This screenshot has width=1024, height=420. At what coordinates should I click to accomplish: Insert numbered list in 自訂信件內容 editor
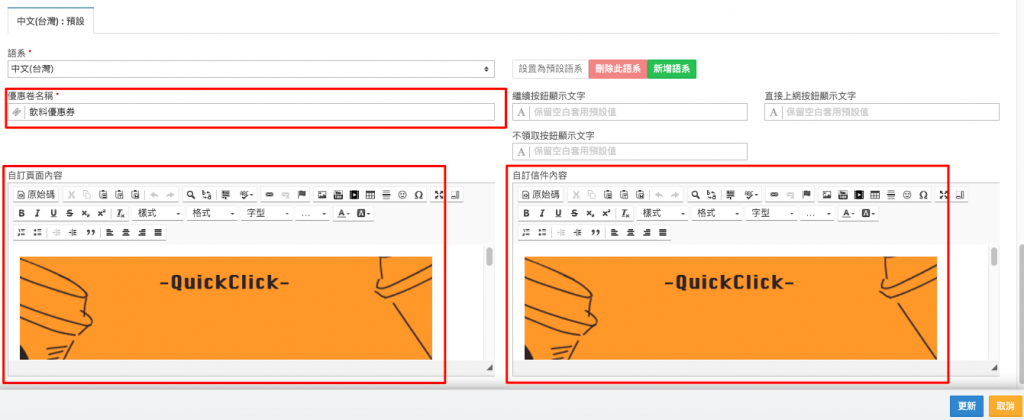pos(526,232)
